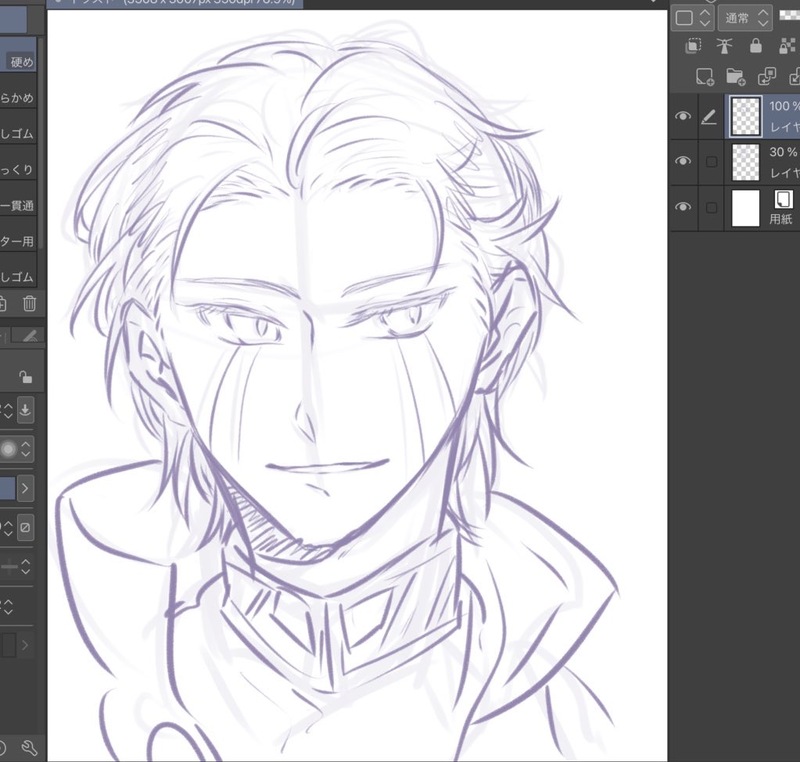This screenshot has width=800, height=762.
Task: Click the download arrow button in tool property
Action: click(26, 410)
